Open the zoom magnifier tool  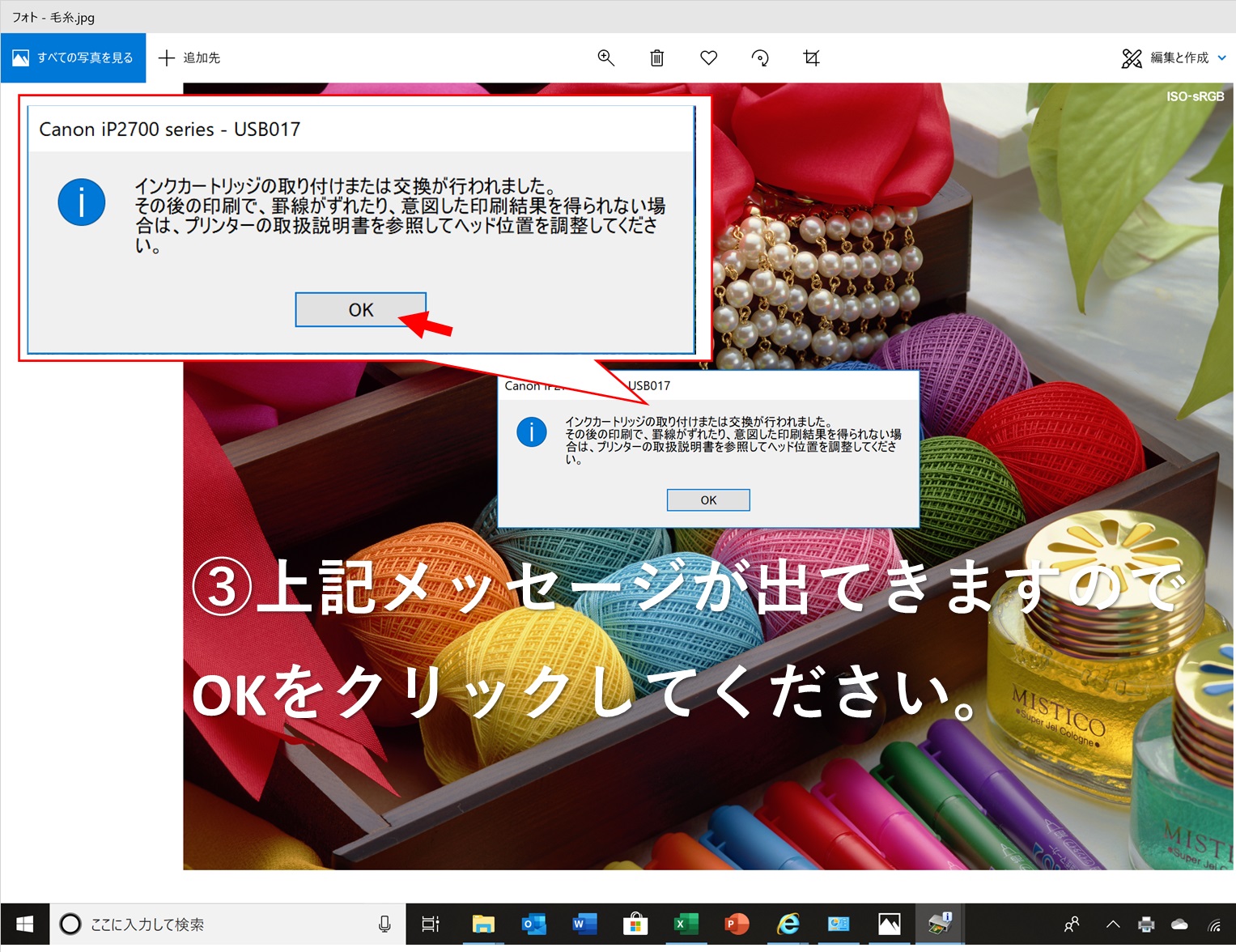coord(605,57)
